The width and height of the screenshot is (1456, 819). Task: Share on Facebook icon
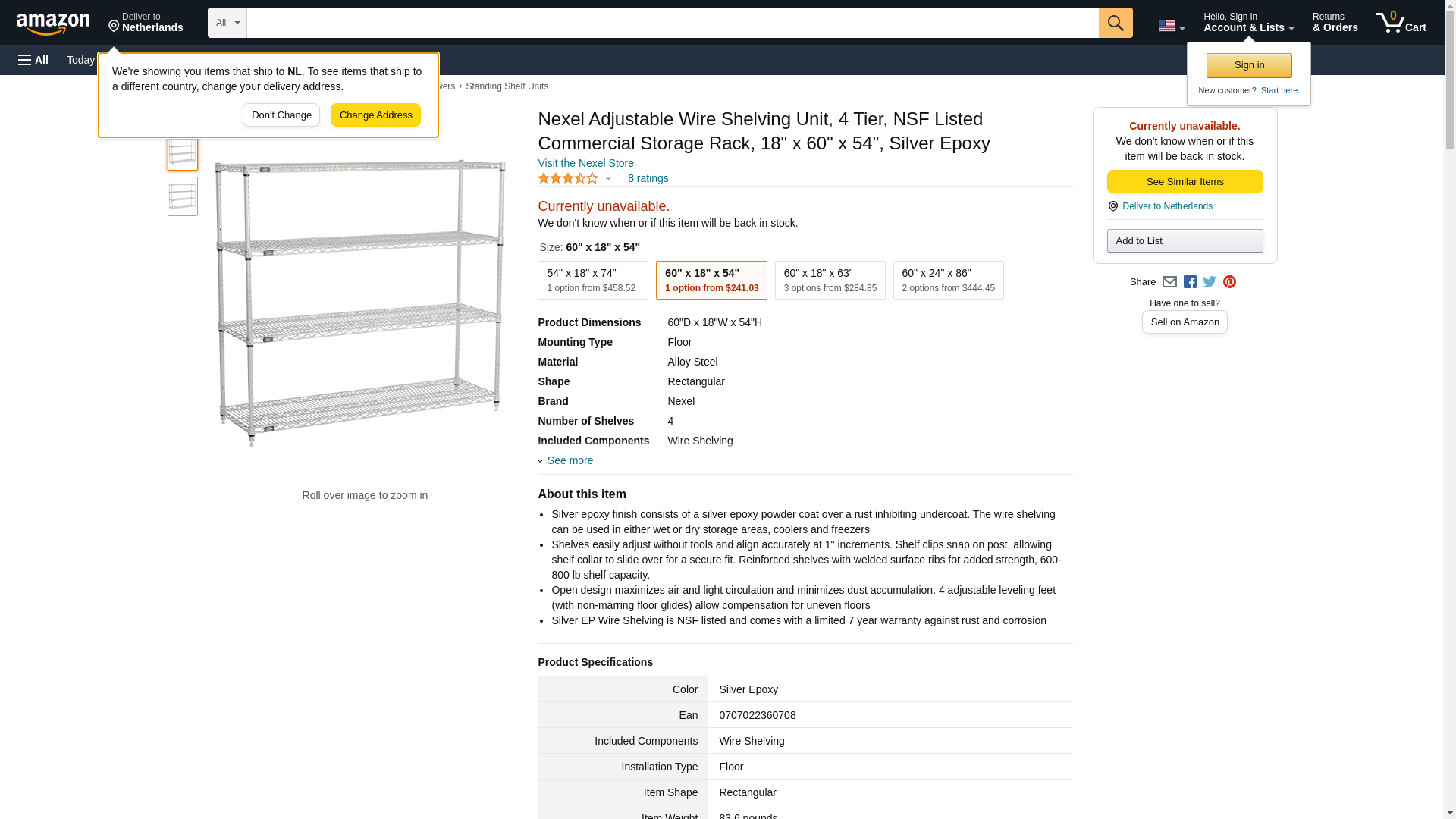click(1190, 282)
